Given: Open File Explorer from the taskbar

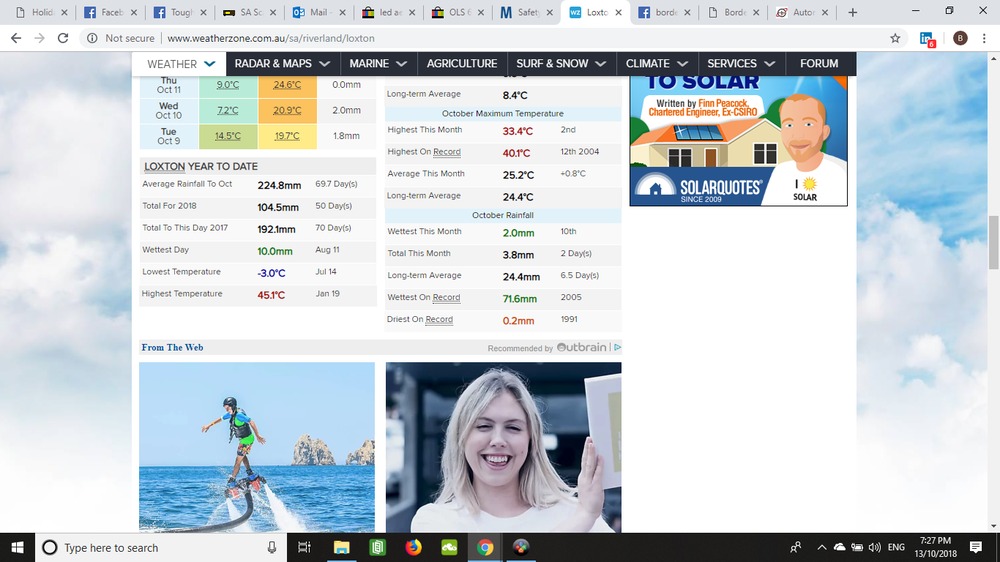Looking at the screenshot, I should point(342,547).
